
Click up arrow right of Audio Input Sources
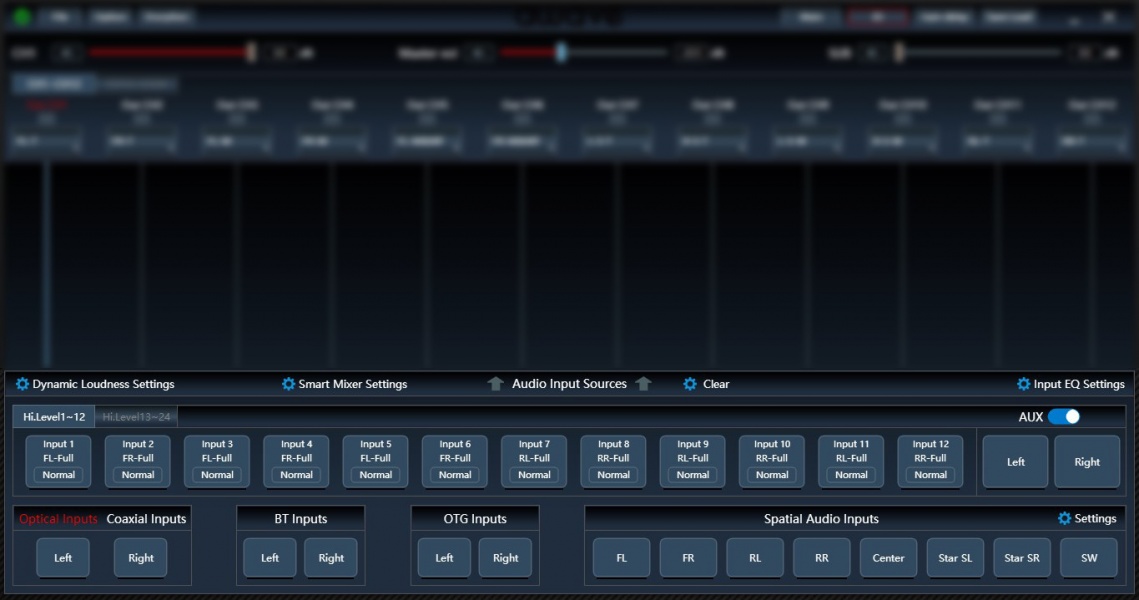[x=643, y=384]
